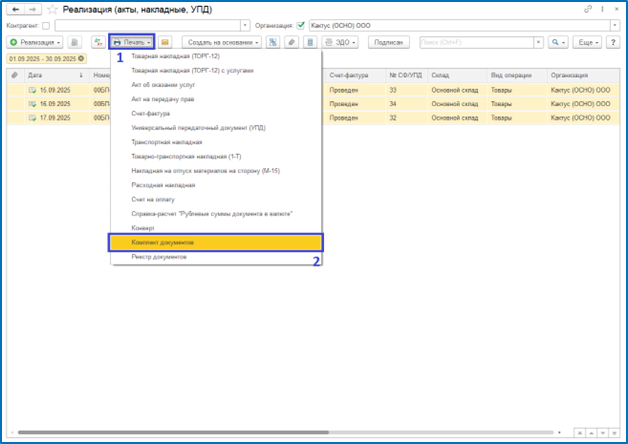The width and height of the screenshot is (628, 444).
Task: Click the Реализация create button
Action: point(35,43)
